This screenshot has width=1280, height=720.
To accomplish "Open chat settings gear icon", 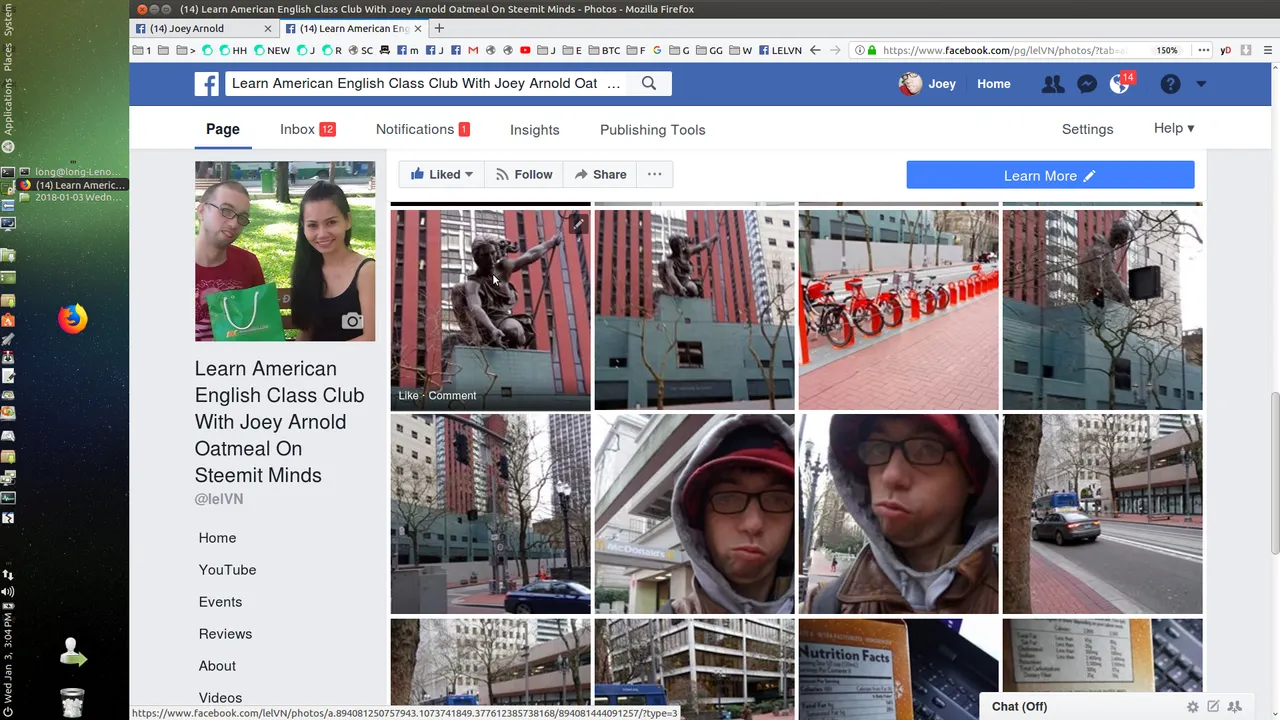I will [1192, 707].
